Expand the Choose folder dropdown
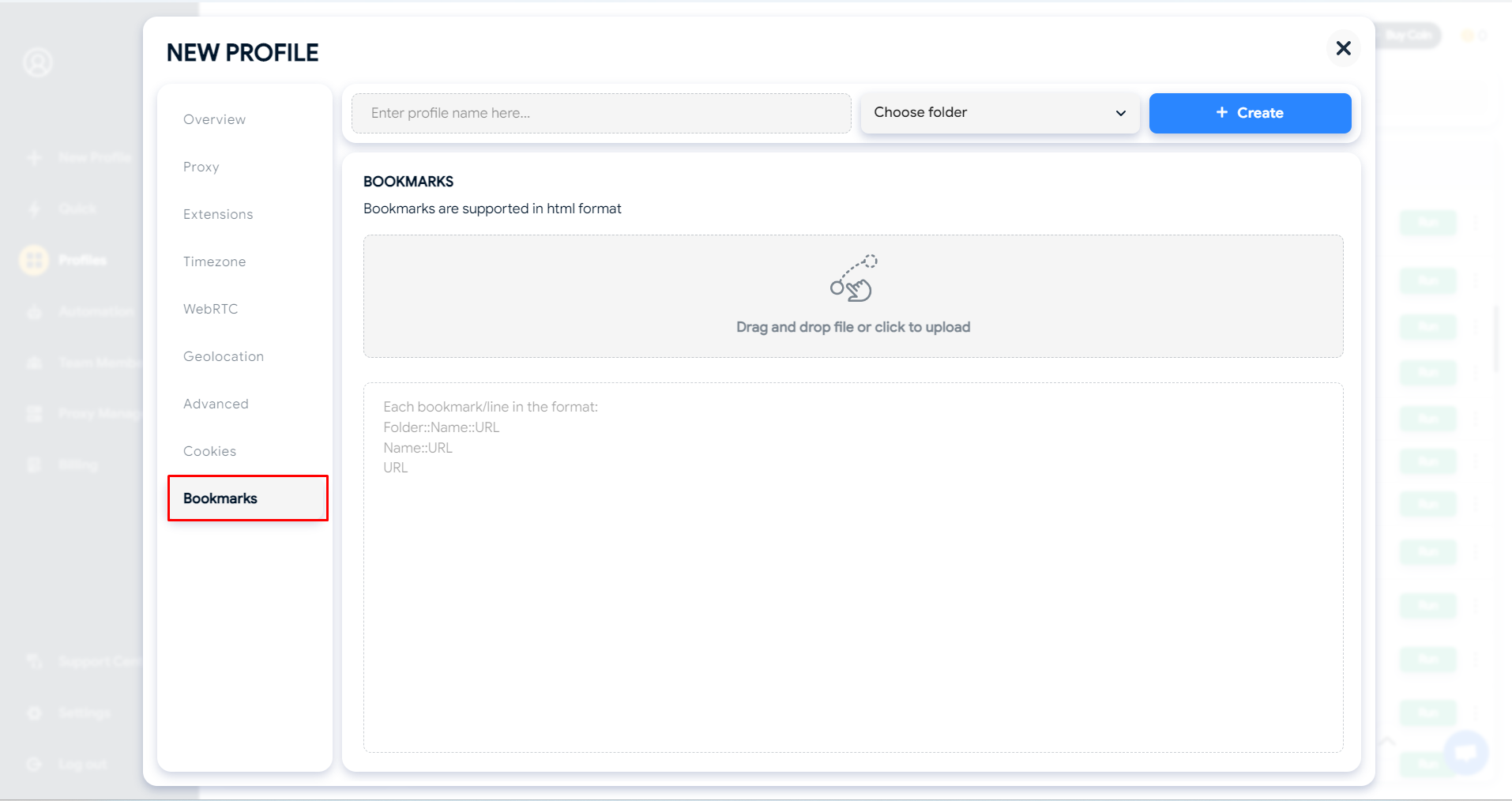 coord(999,113)
